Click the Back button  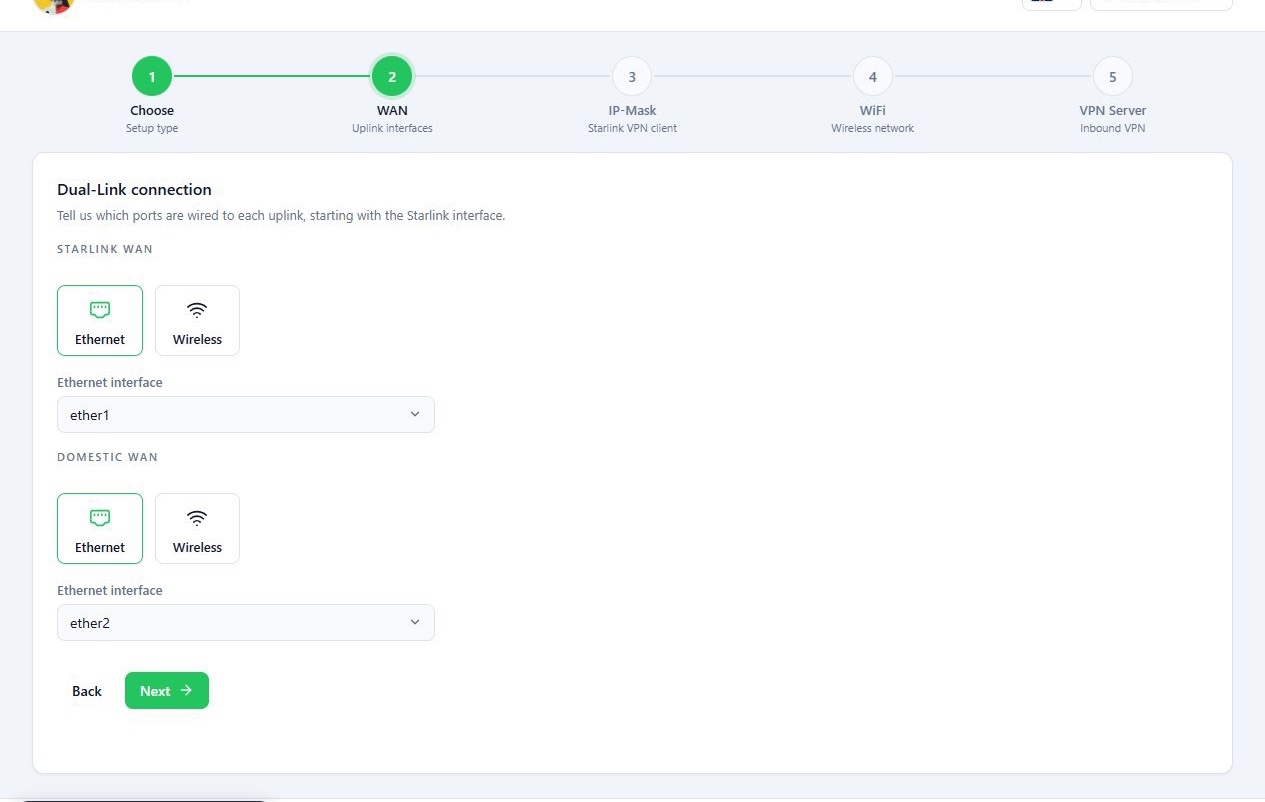(x=87, y=691)
